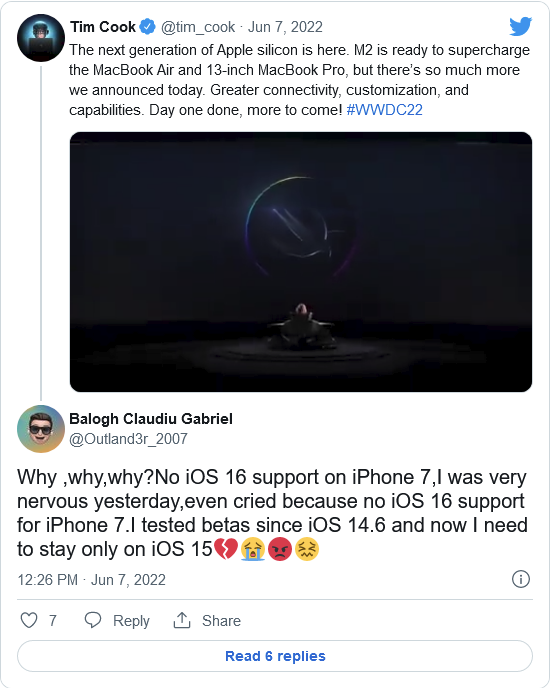
Task: Click Tim Cook's verified badge
Action: pos(147,27)
